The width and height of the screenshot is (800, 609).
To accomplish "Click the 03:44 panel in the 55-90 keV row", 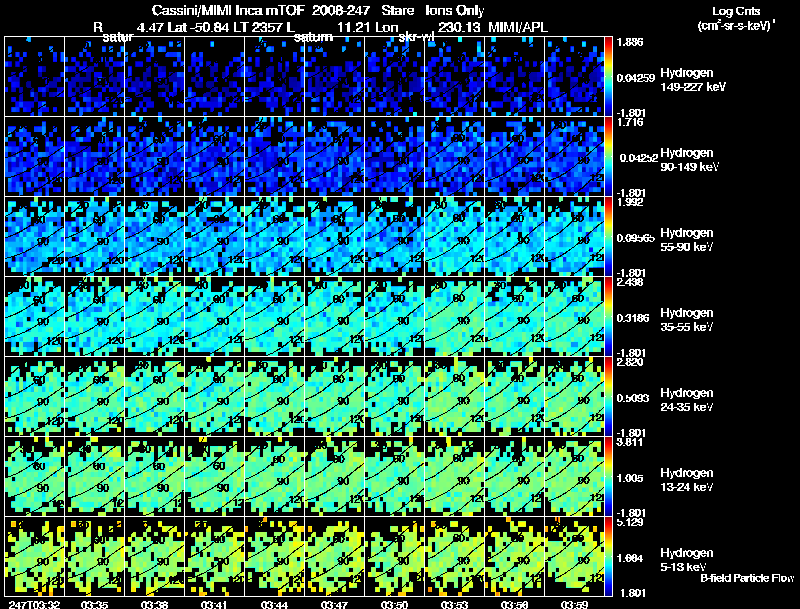I will click(x=274, y=236).
